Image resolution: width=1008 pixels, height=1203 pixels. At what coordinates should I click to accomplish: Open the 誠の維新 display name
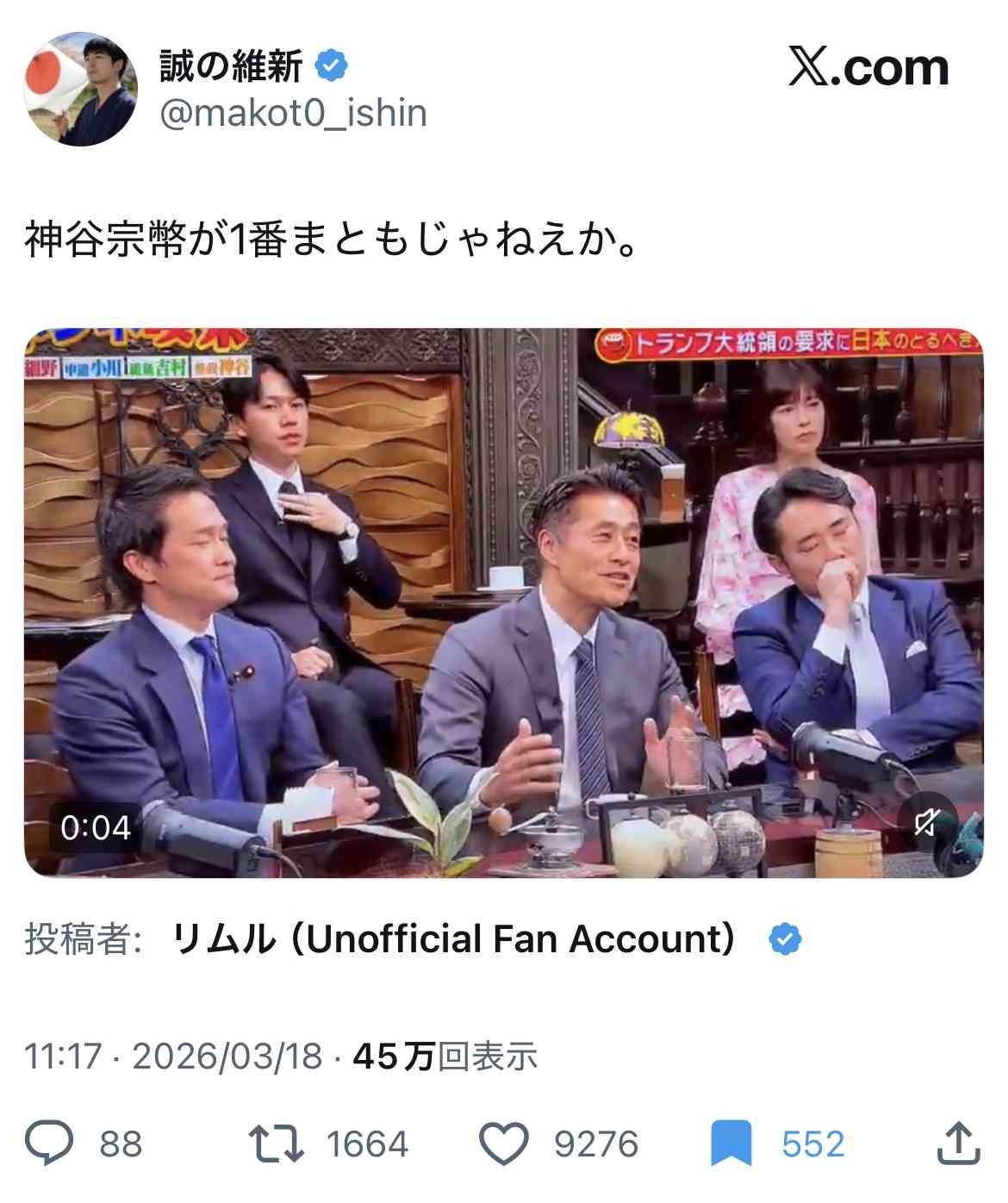pyautogui.click(x=231, y=65)
